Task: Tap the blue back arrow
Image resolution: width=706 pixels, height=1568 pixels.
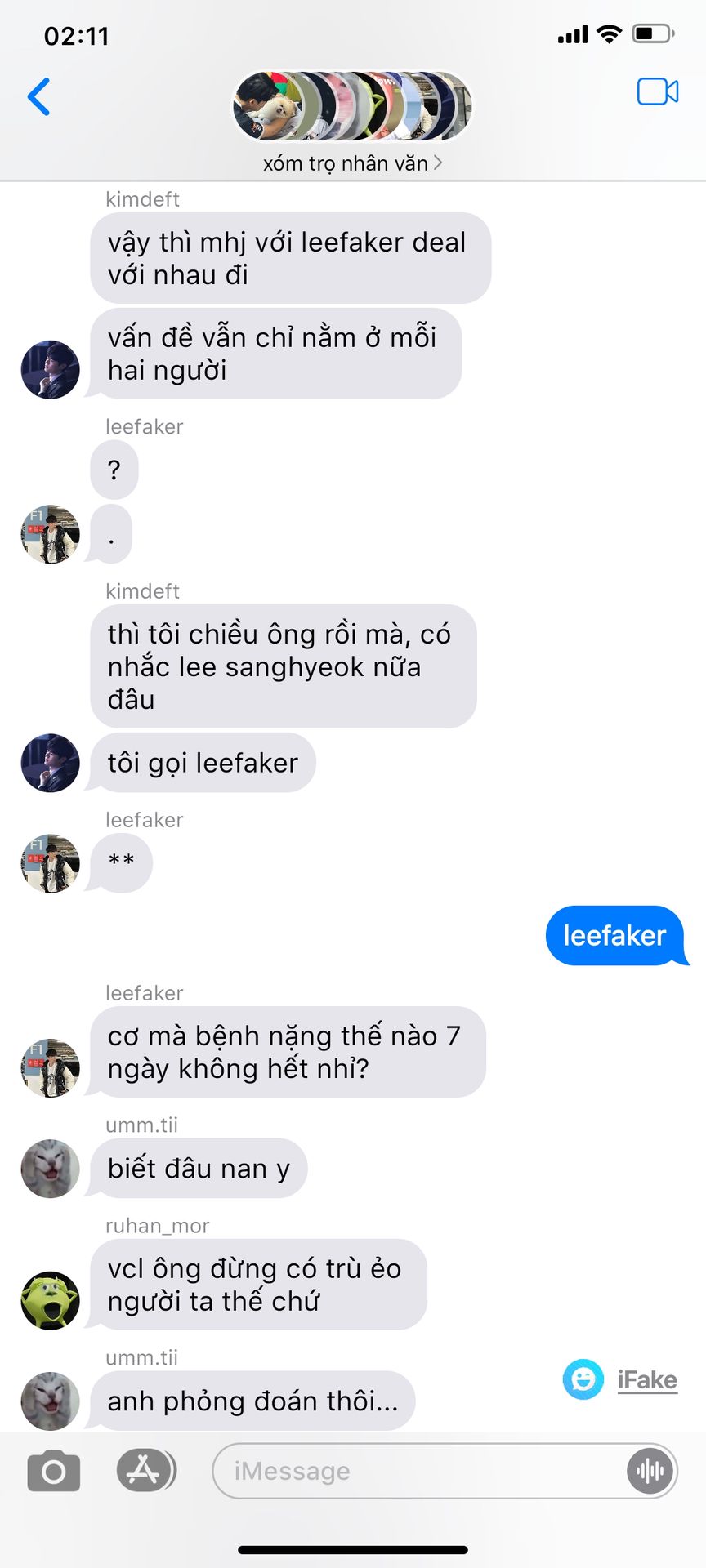Action: click(39, 96)
